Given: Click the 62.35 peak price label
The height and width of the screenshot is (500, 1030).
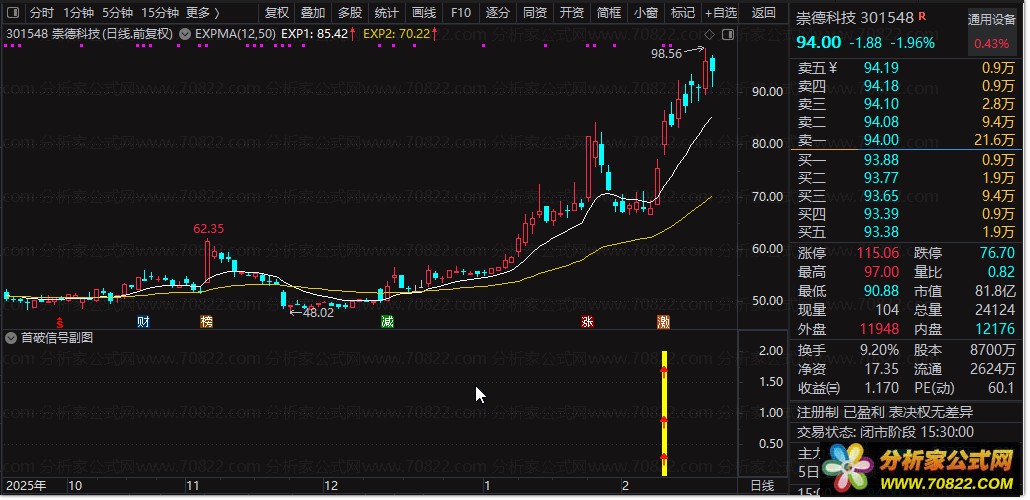Looking at the screenshot, I should point(208,229).
